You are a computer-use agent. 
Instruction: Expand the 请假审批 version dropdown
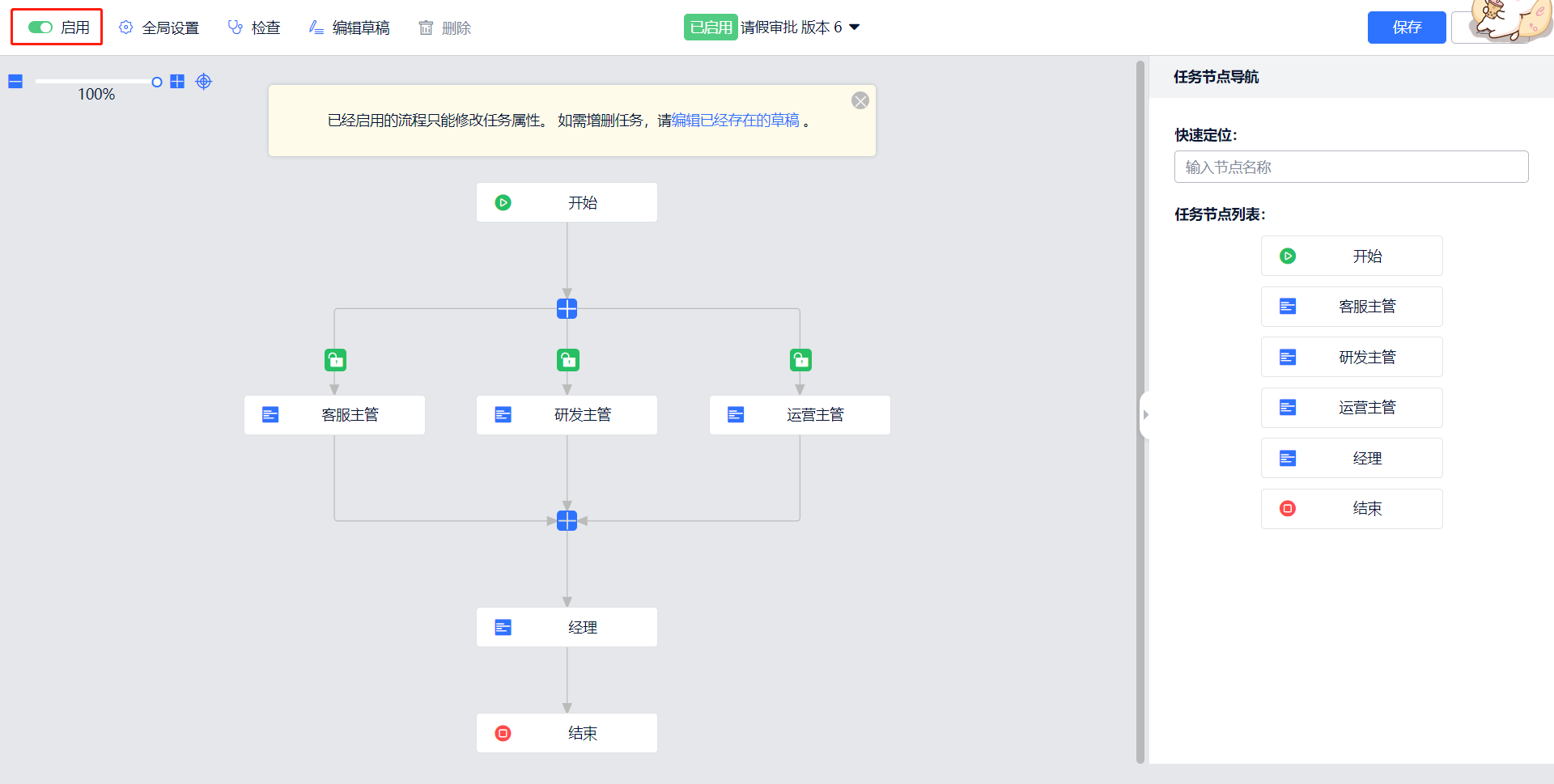tap(854, 28)
